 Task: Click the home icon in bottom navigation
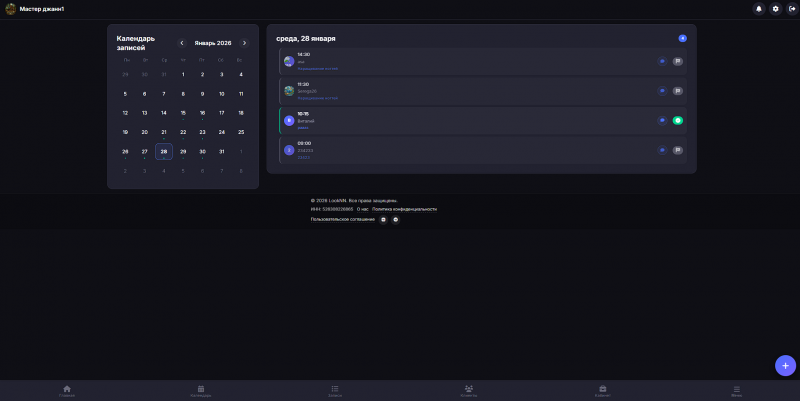pos(67,391)
